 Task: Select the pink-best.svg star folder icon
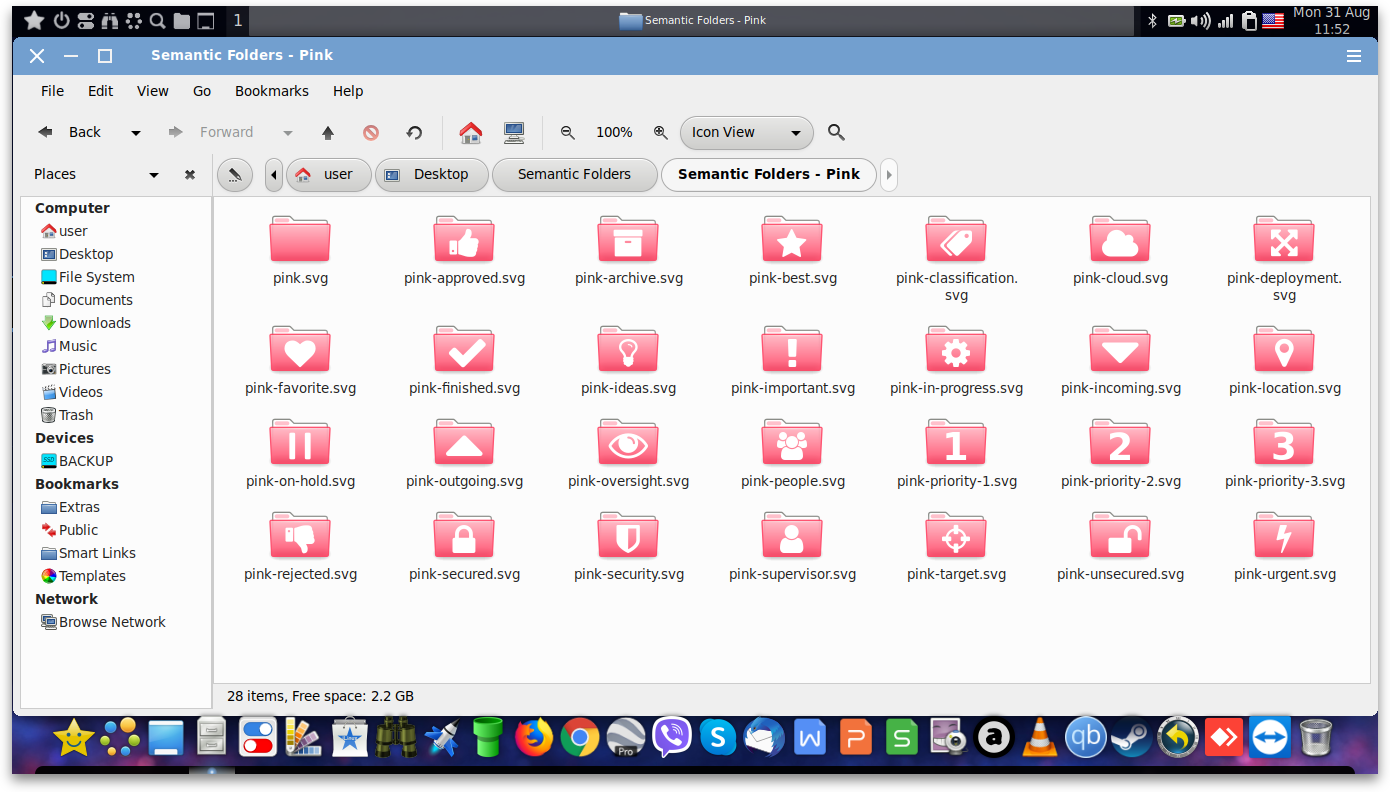pyautogui.click(x=792, y=240)
